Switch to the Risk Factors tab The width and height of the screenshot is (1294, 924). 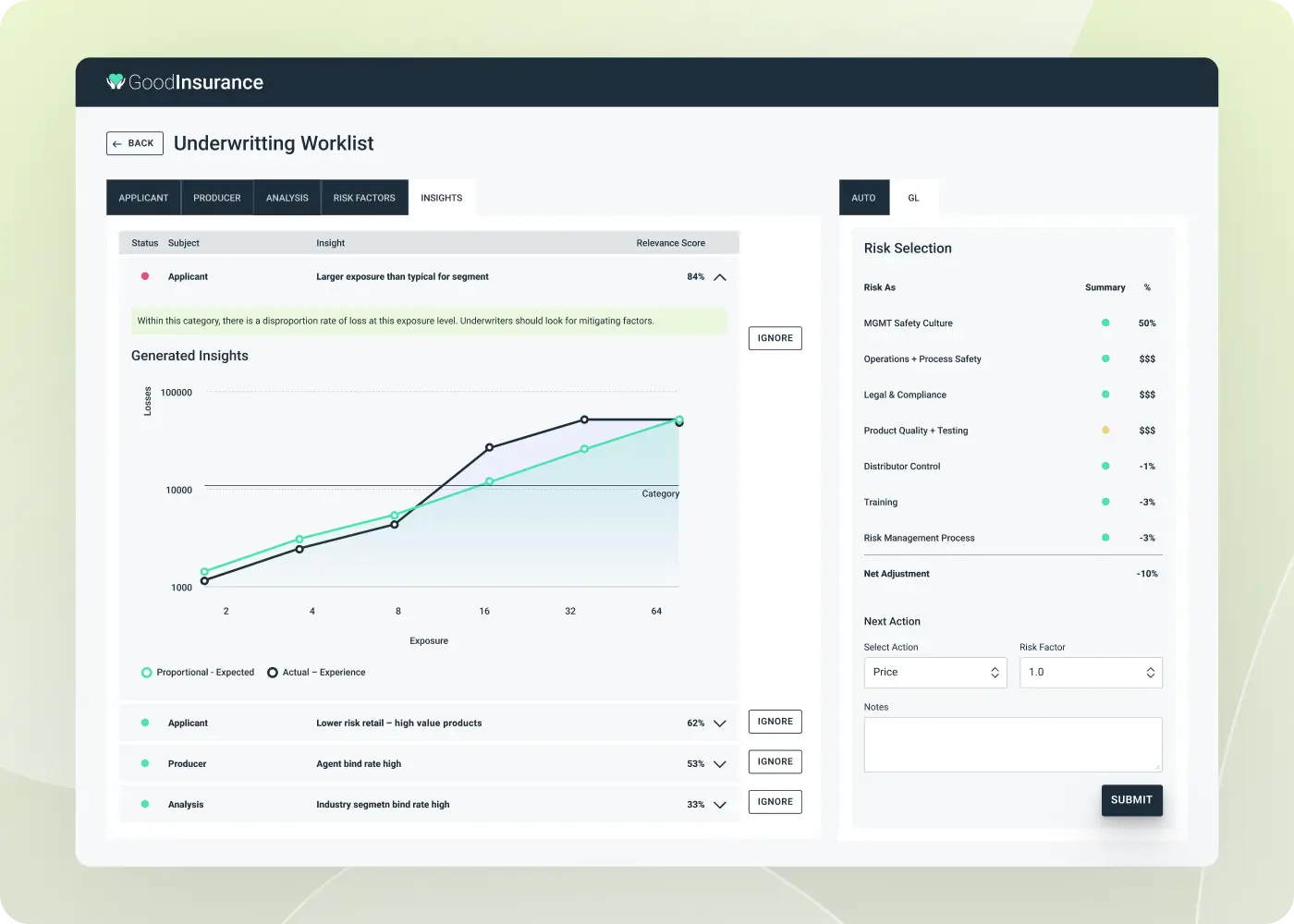pyautogui.click(x=364, y=198)
